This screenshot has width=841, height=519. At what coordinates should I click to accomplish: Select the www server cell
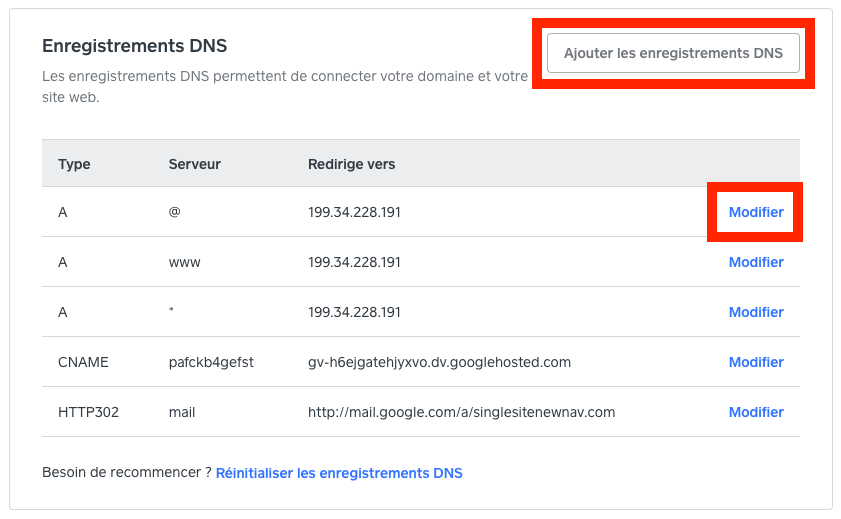(185, 263)
